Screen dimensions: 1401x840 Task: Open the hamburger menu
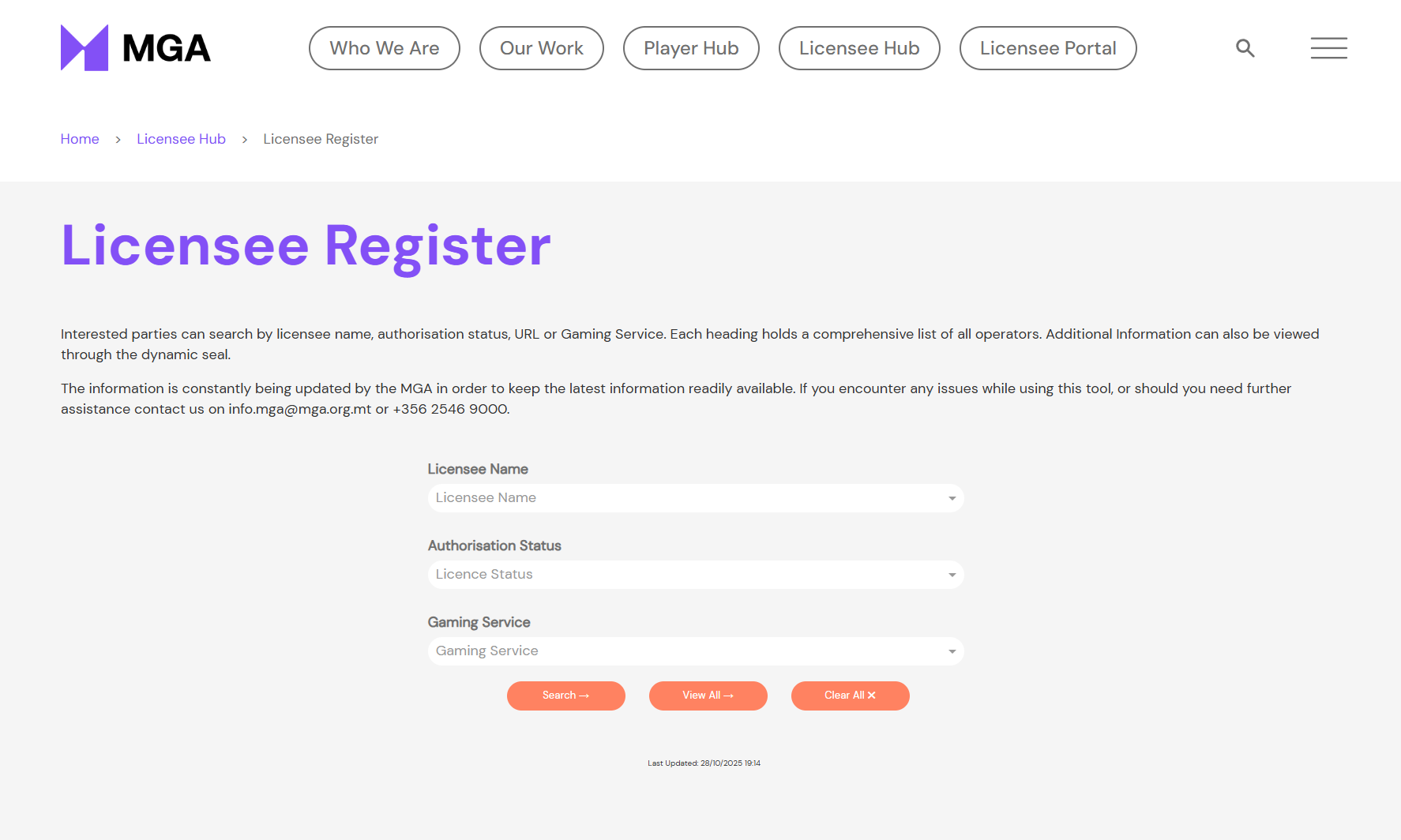pos(1328,48)
